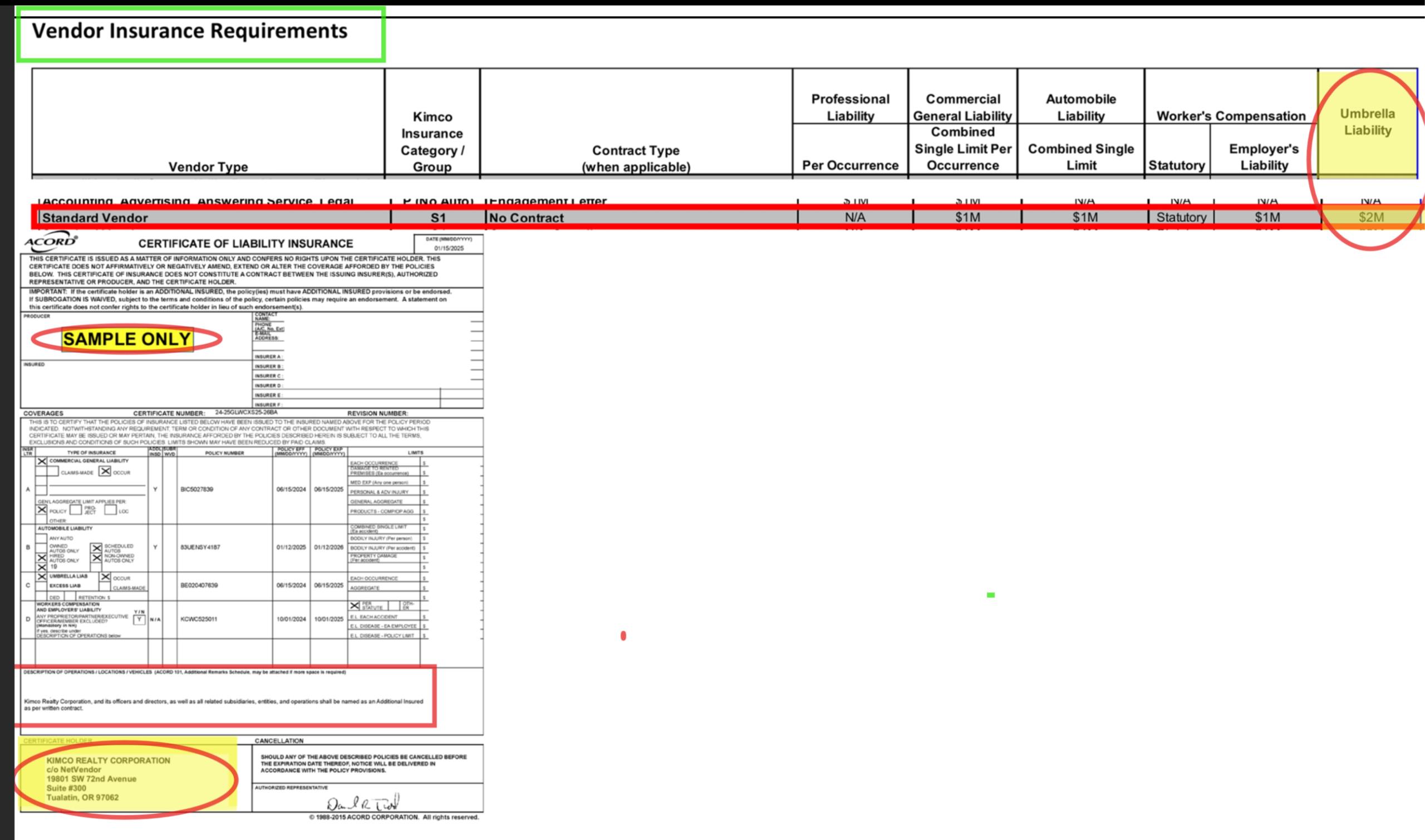This screenshot has width=1425, height=840.
Task: Select the 'No Contract' cell
Action: click(x=527, y=218)
